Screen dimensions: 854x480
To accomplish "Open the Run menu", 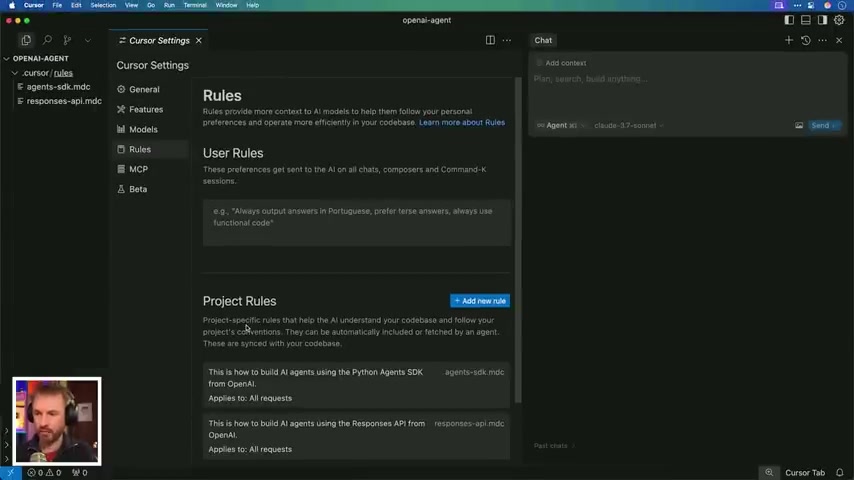I will [169, 5].
